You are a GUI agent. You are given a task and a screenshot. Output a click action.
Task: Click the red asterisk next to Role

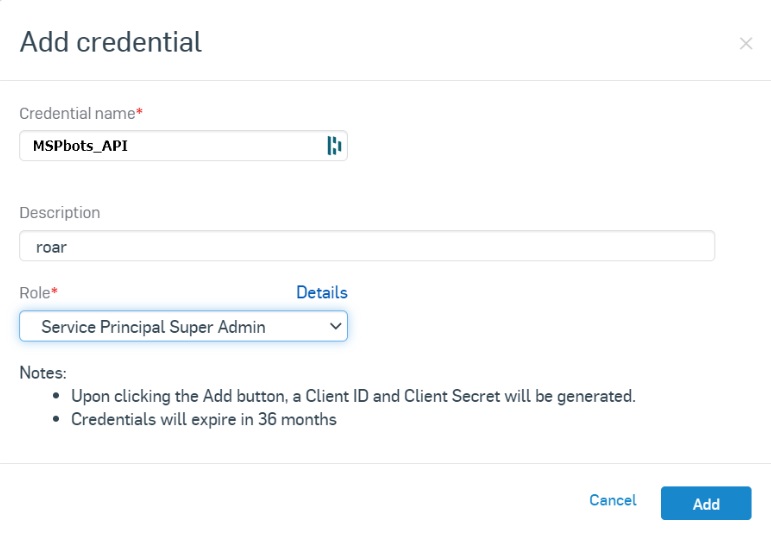tap(55, 292)
